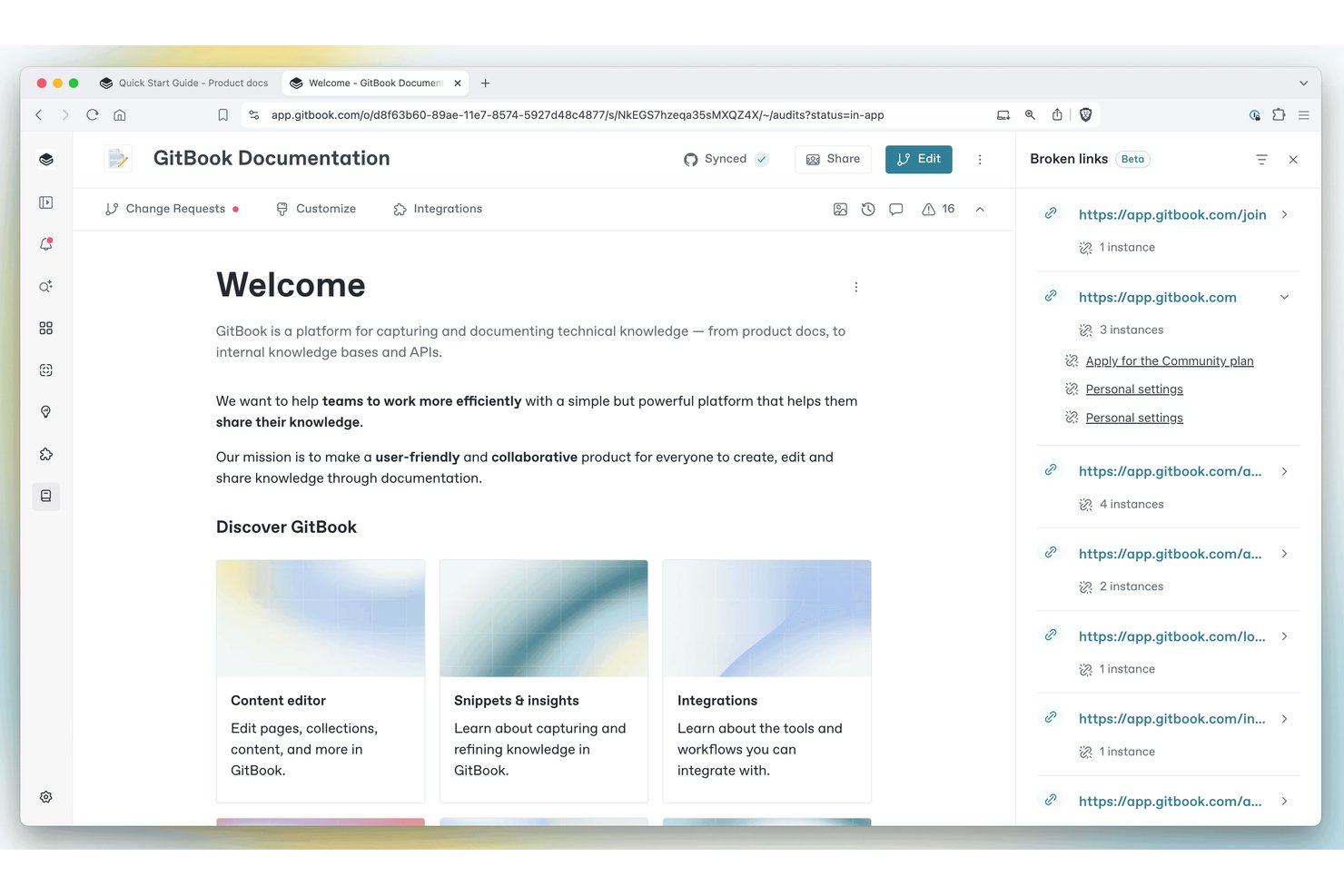Click the https://app.gitbook.com/join URL link
Screen dimensions: 1344x896
pos(1172,214)
